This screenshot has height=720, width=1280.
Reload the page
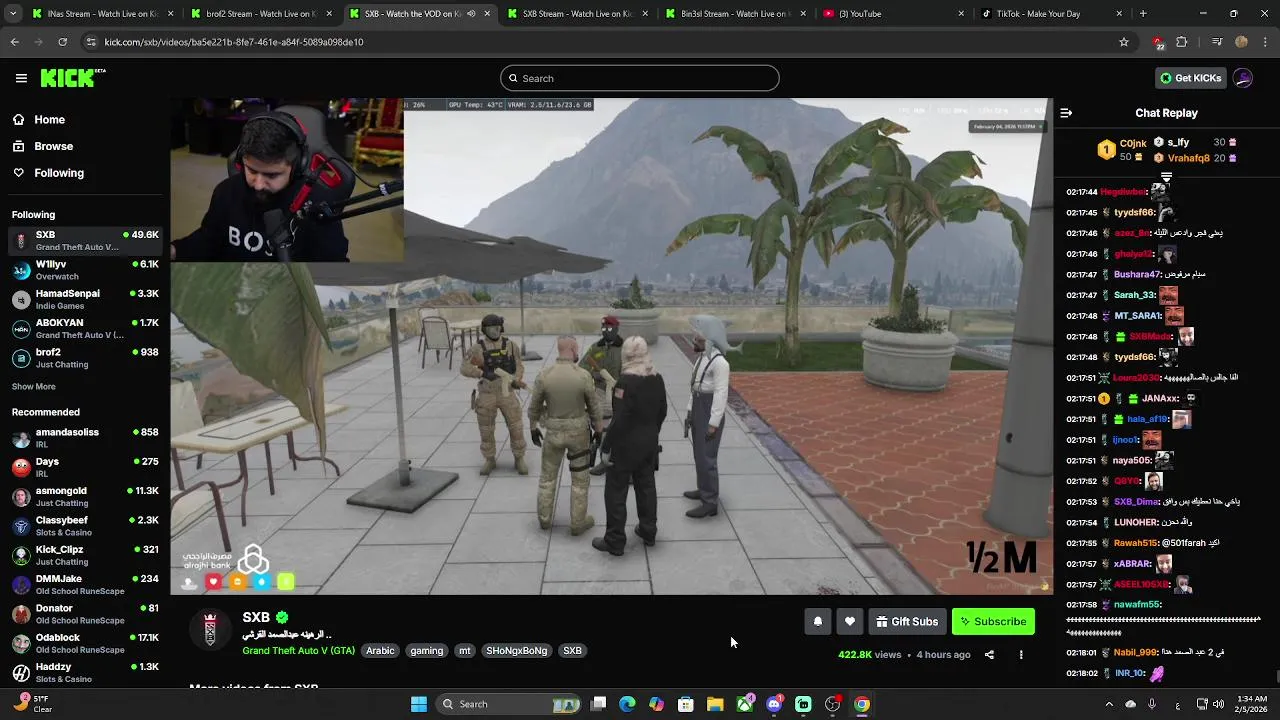62,42
